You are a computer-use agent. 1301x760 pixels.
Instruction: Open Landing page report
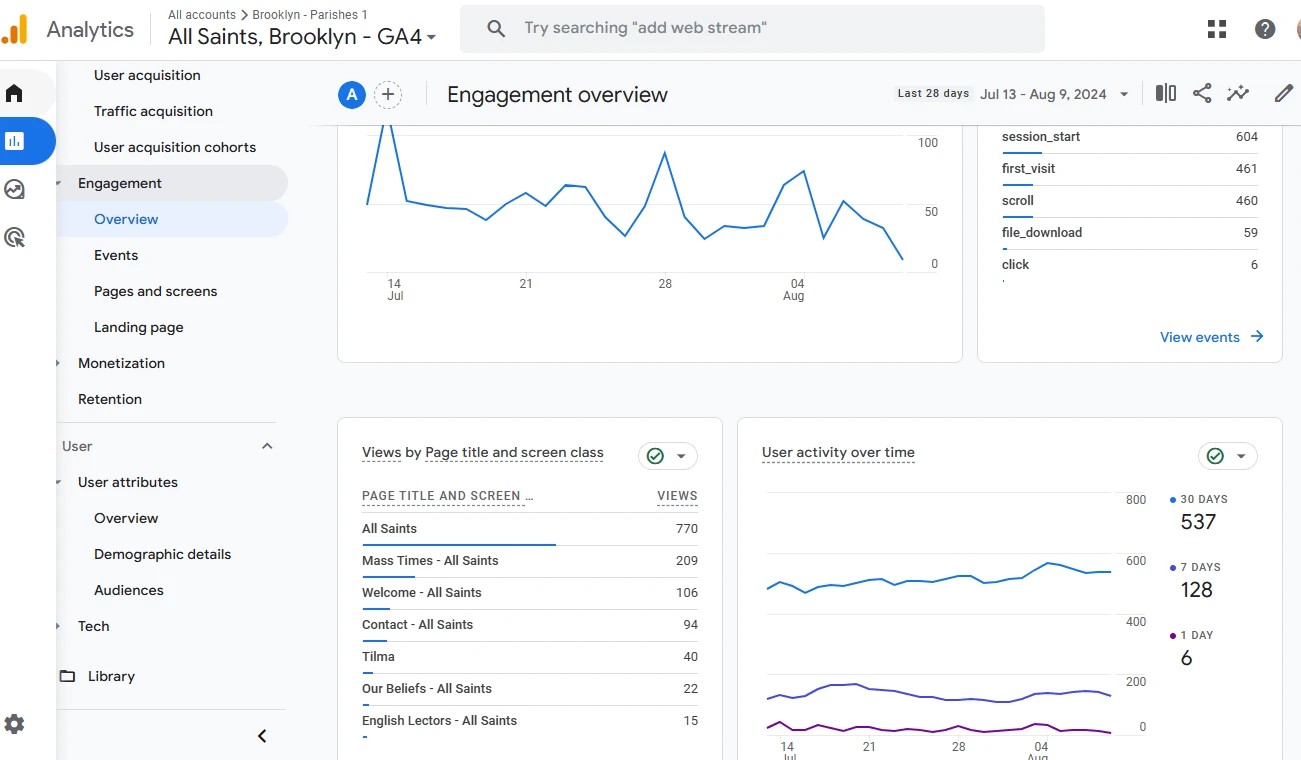click(138, 327)
